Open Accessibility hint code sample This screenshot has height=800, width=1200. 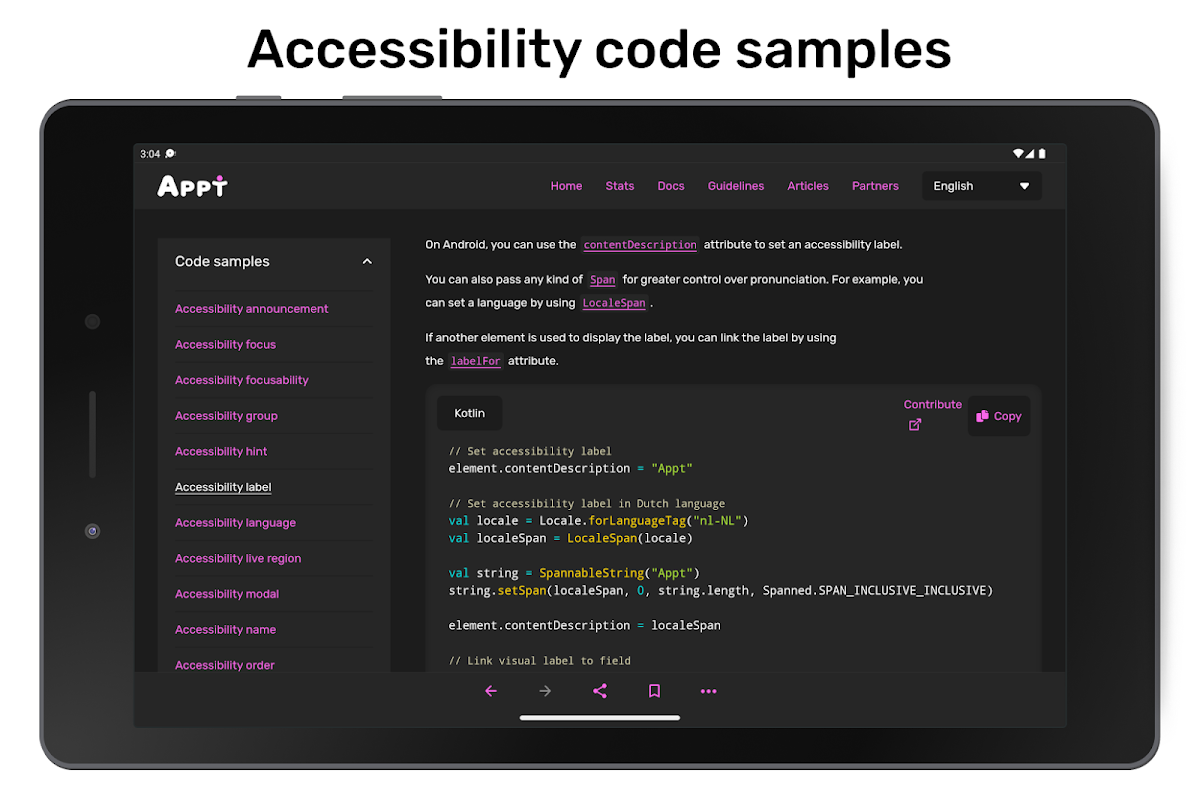tap(221, 452)
